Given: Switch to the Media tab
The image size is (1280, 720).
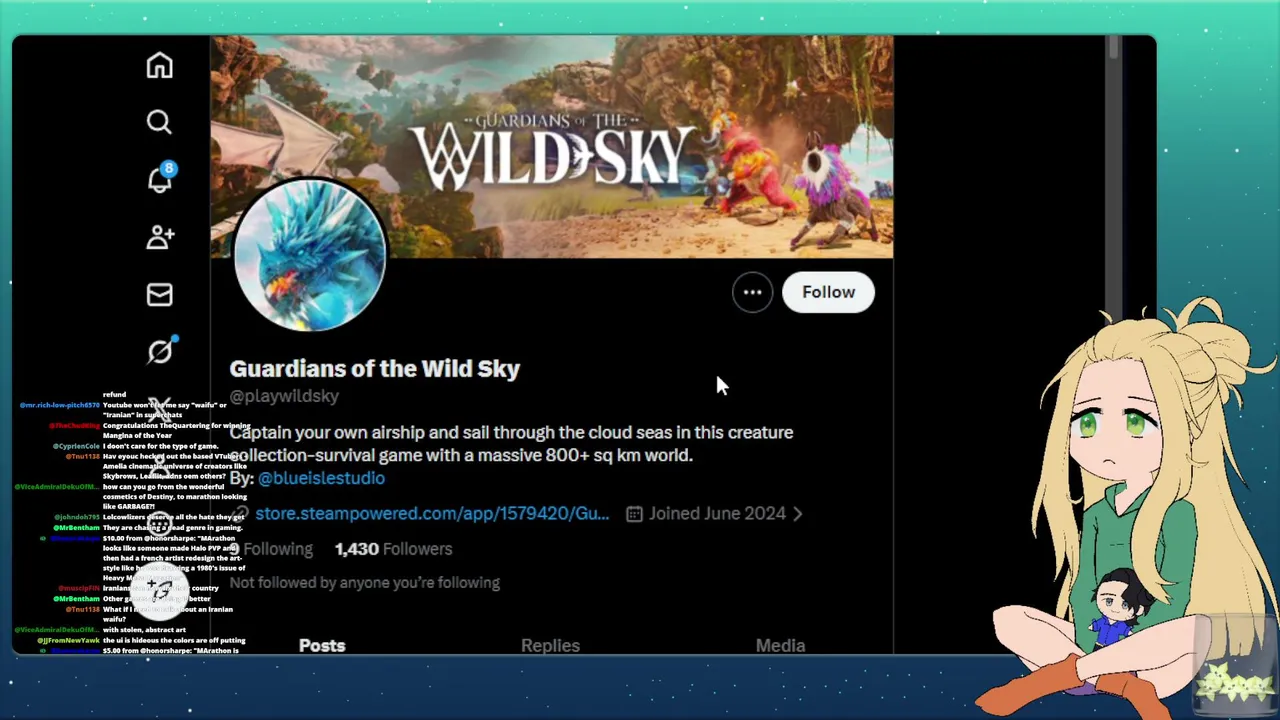Looking at the screenshot, I should 780,645.
